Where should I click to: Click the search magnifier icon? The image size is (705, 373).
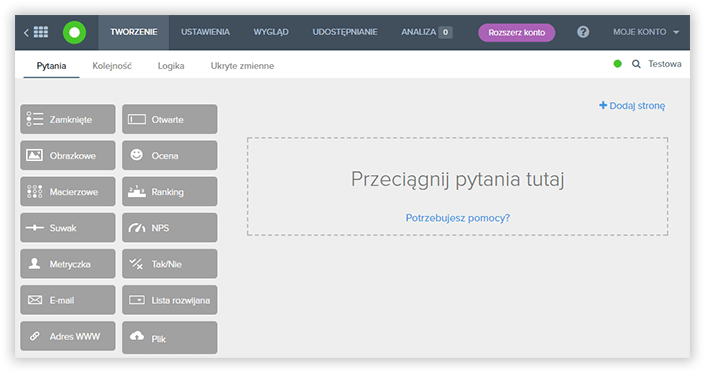[x=636, y=64]
